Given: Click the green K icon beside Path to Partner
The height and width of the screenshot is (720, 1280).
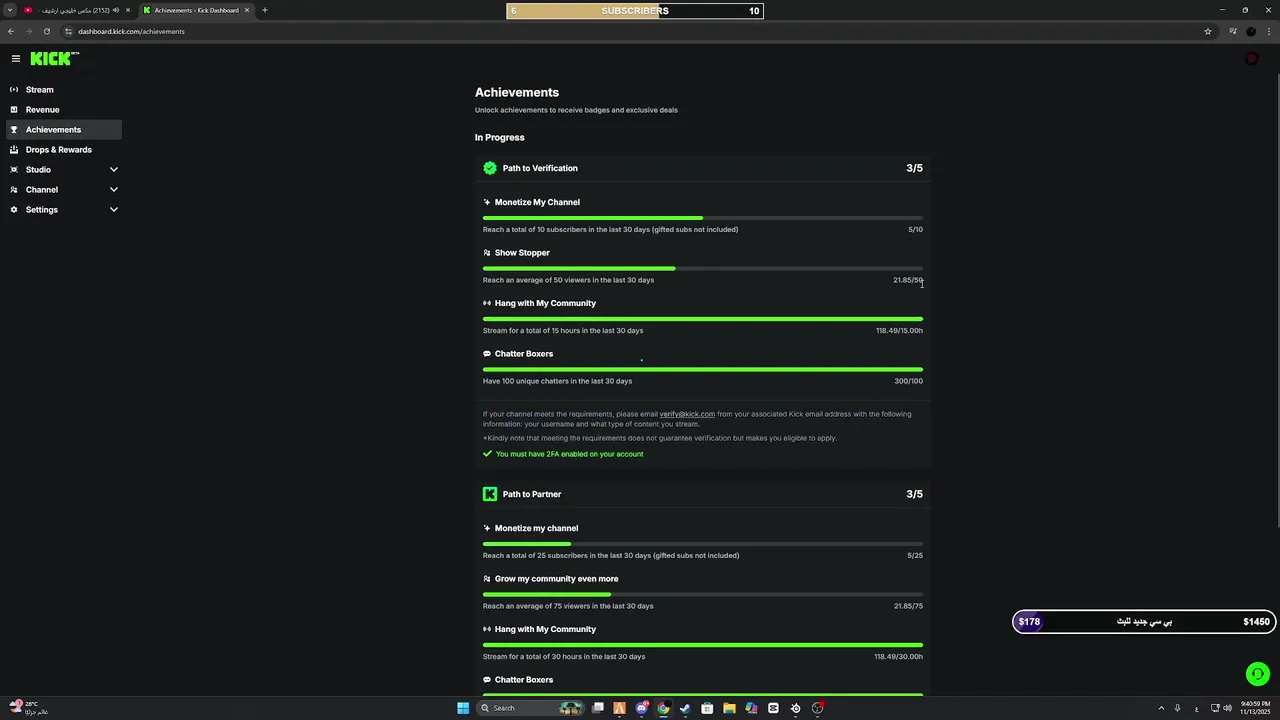Looking at the screenshot, I should [x=490, y=494].
